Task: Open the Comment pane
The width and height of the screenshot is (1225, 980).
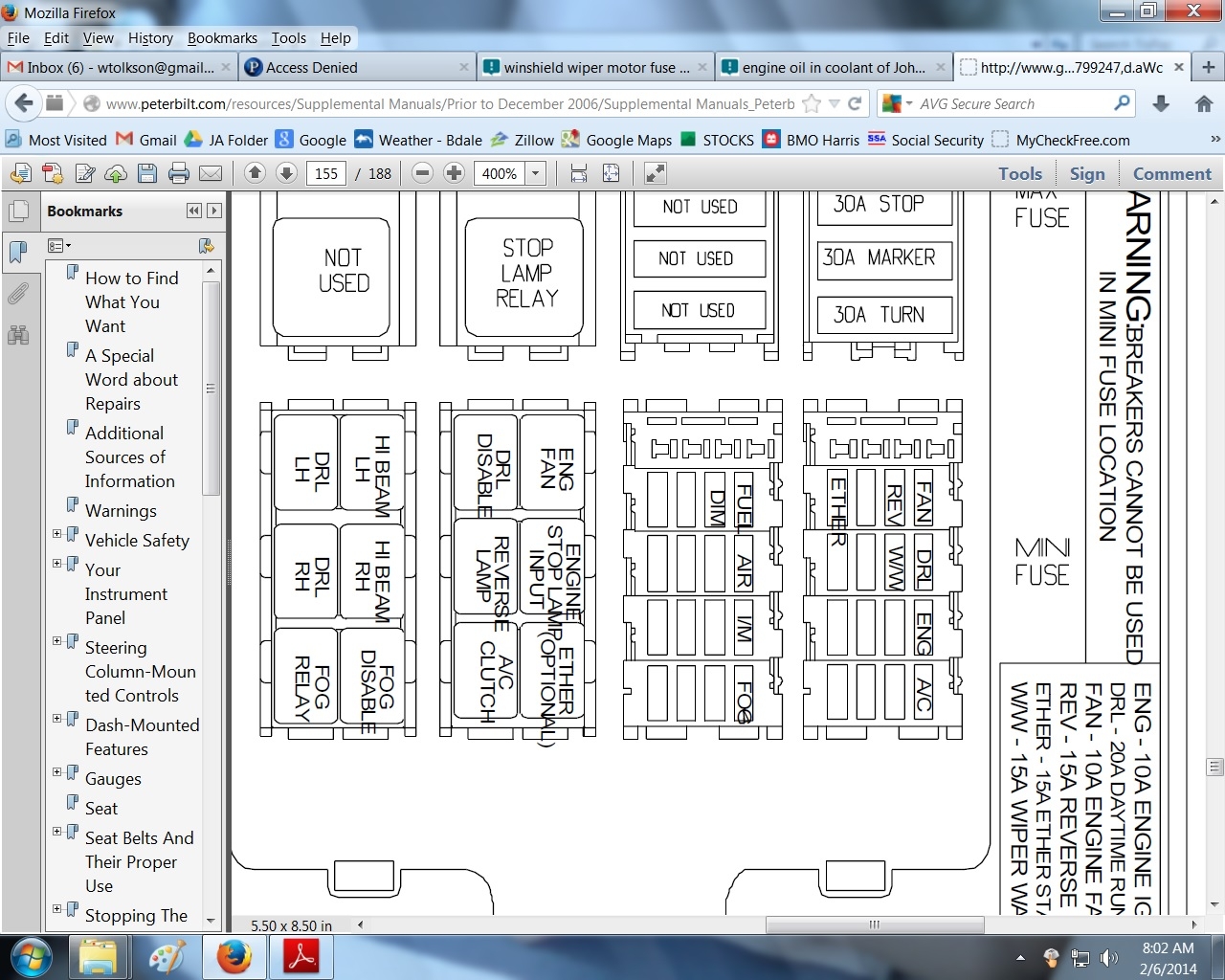Action: click(1171, 173)
